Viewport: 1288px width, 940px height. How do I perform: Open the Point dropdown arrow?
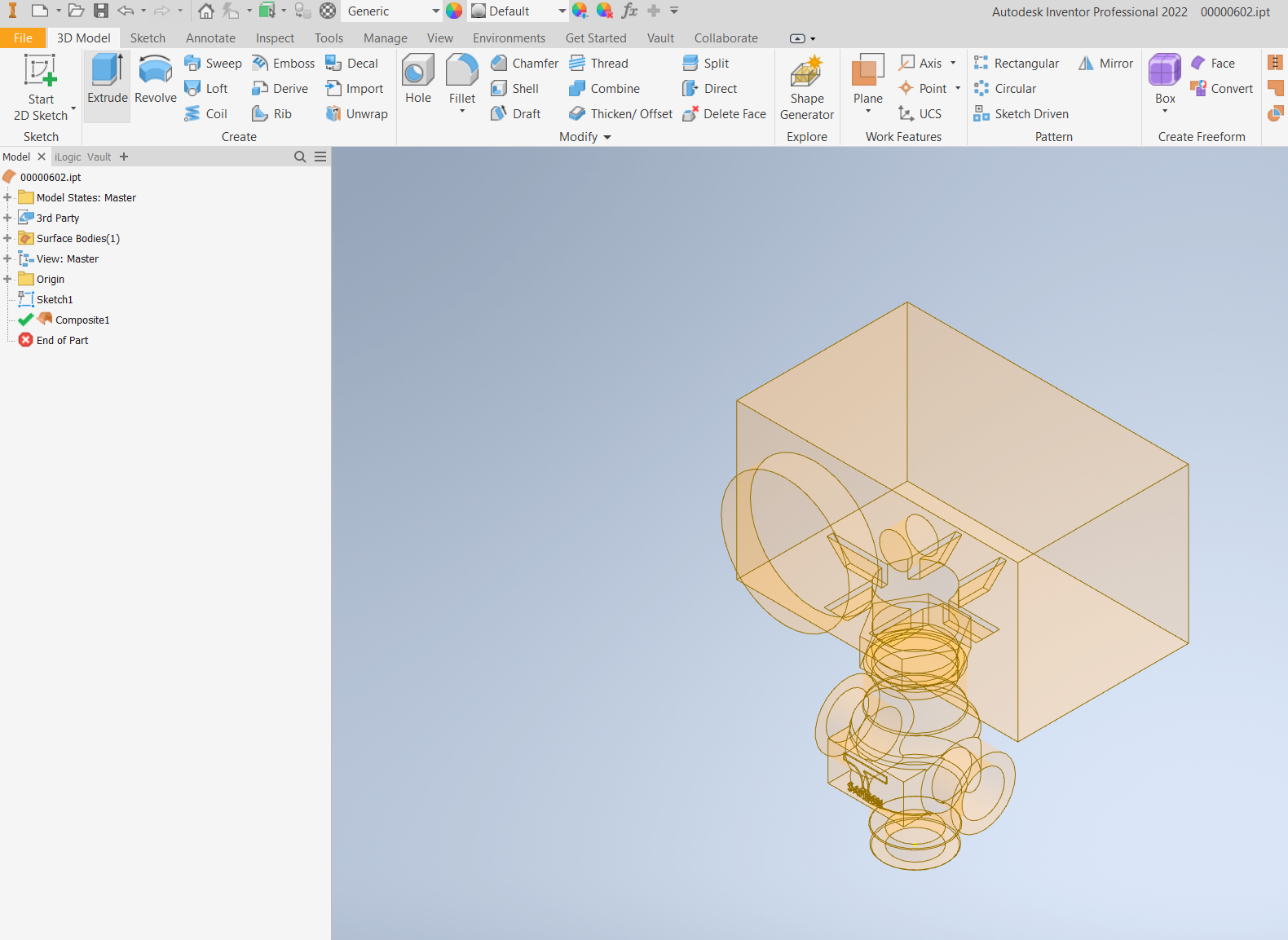click(958, 89)
